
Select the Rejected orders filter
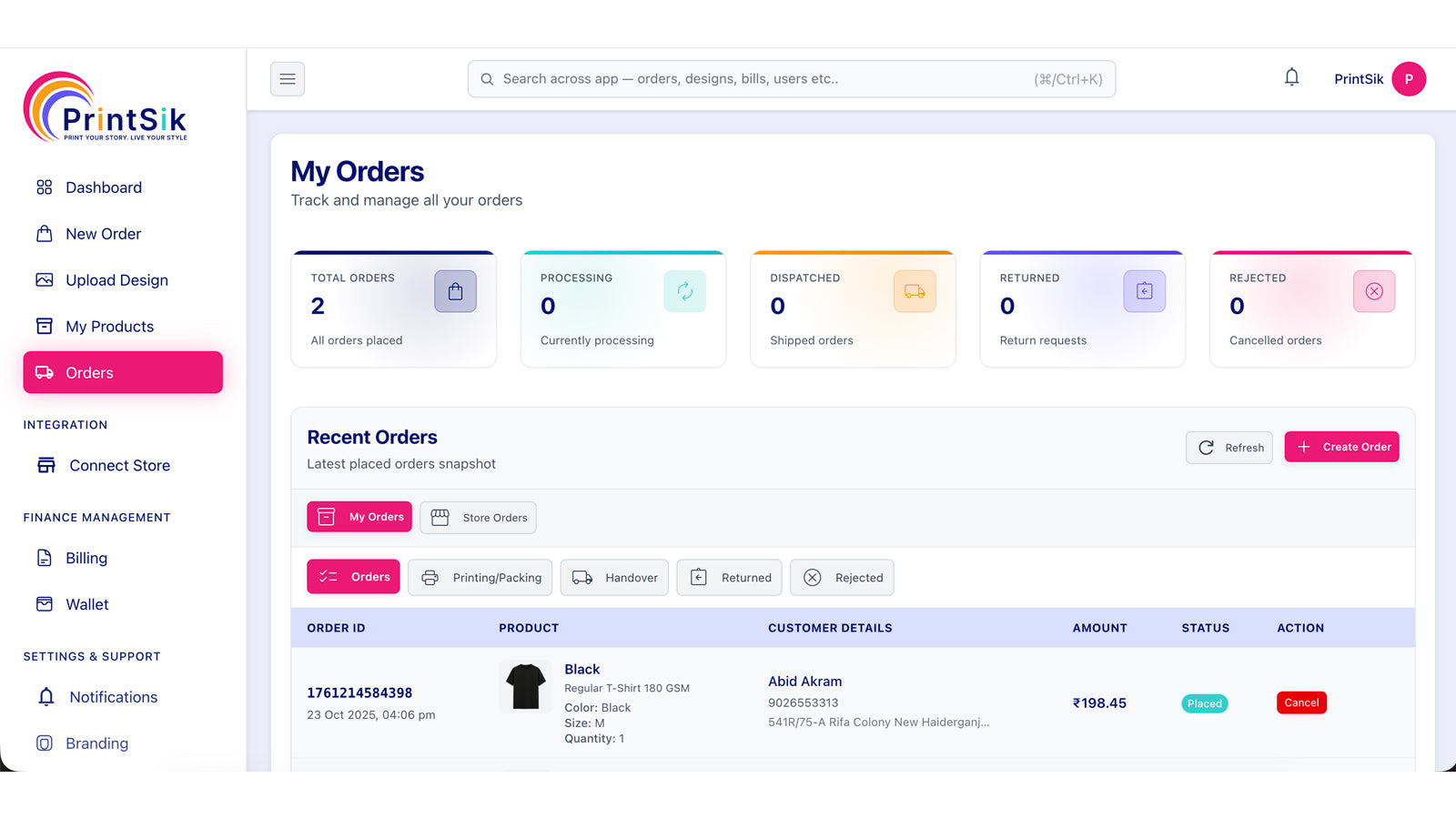coord(842,577)
